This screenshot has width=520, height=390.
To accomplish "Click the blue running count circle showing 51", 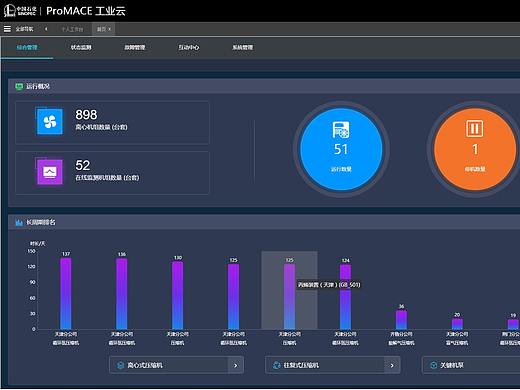I will click(x=341, y=149).
